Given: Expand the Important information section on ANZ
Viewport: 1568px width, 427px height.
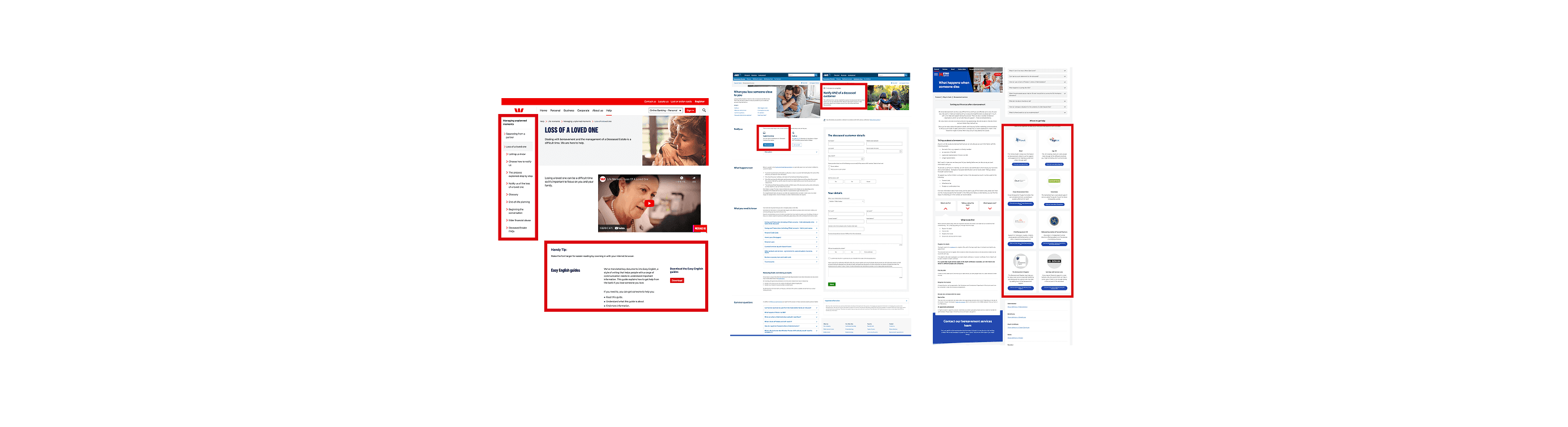Looking at the screenshot, I should tap(866, 301).
